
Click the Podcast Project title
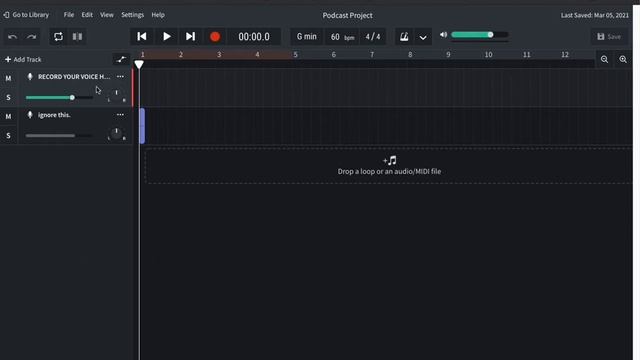point(347,15)
